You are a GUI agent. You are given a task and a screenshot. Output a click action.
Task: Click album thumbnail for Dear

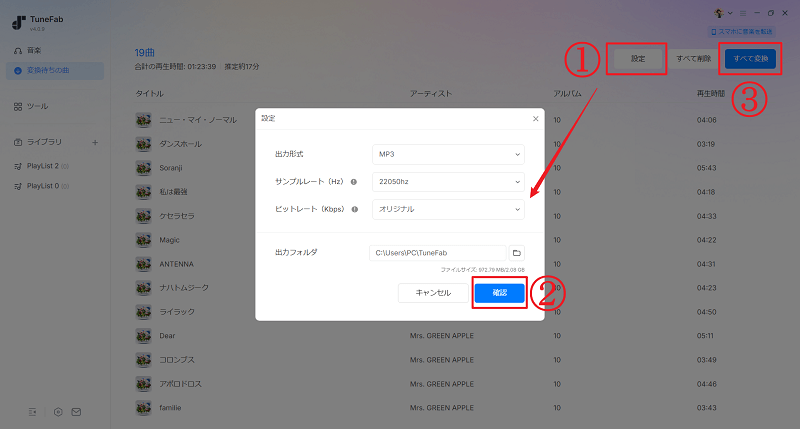[143, 336]
